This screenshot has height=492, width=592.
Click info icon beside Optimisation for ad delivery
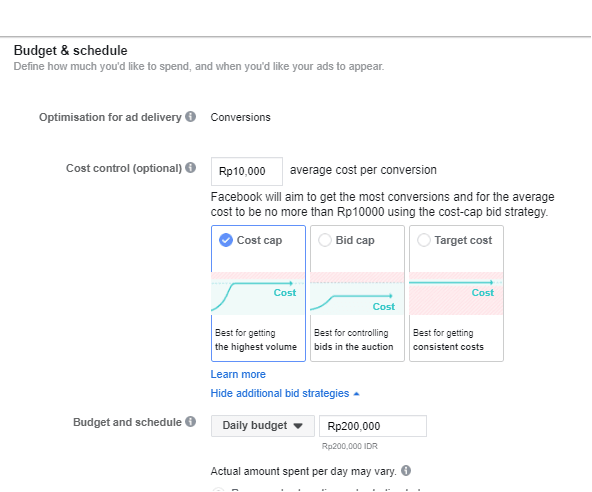(x=190, y=117)
